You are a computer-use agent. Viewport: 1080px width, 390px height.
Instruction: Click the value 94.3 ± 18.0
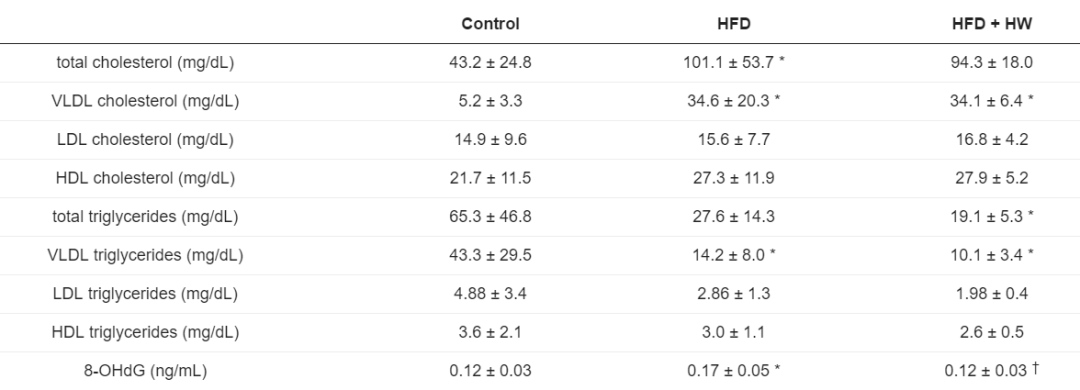[992, 63]
